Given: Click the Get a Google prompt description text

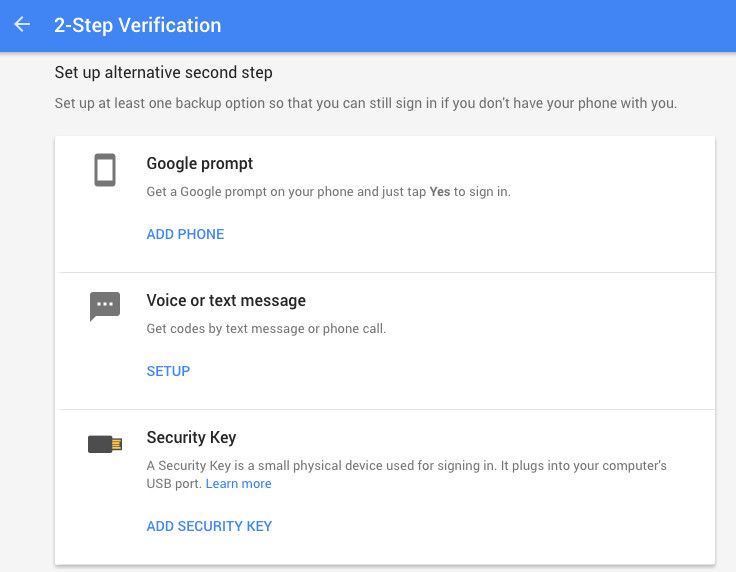Looking at the screenshot, I should click(329, 191).
